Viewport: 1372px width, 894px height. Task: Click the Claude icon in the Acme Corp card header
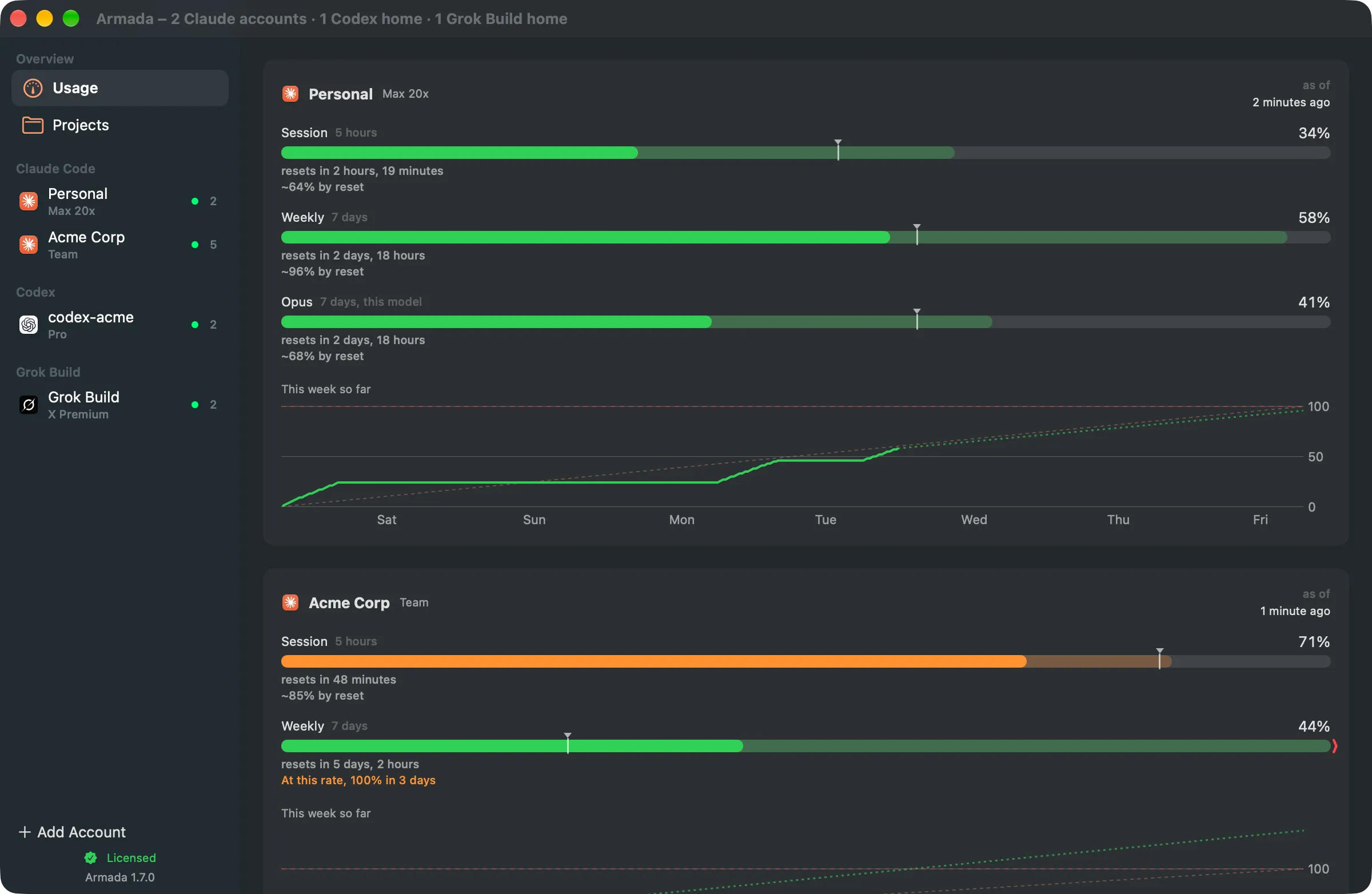[290, 602]
